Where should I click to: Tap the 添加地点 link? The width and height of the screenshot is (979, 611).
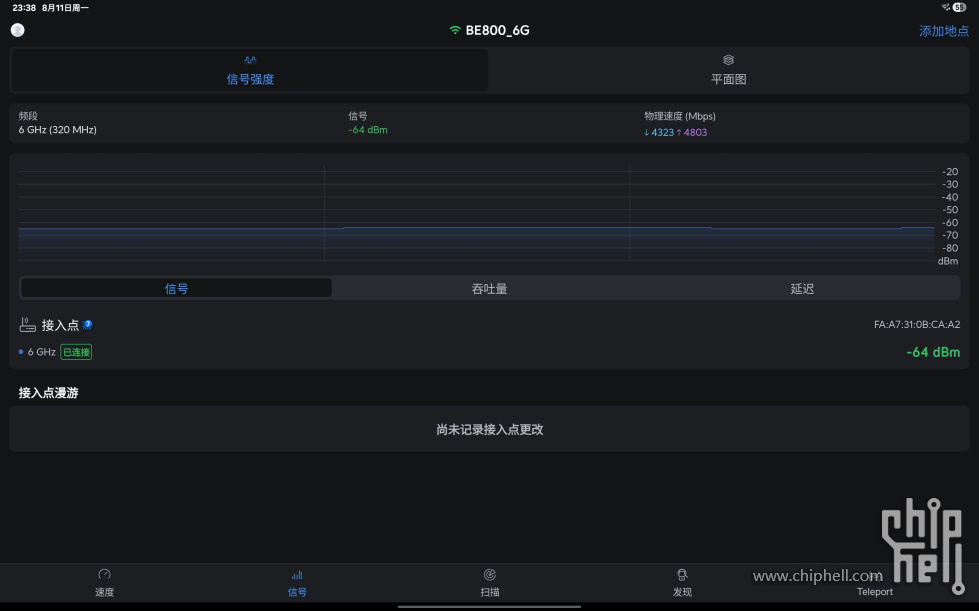943,31
